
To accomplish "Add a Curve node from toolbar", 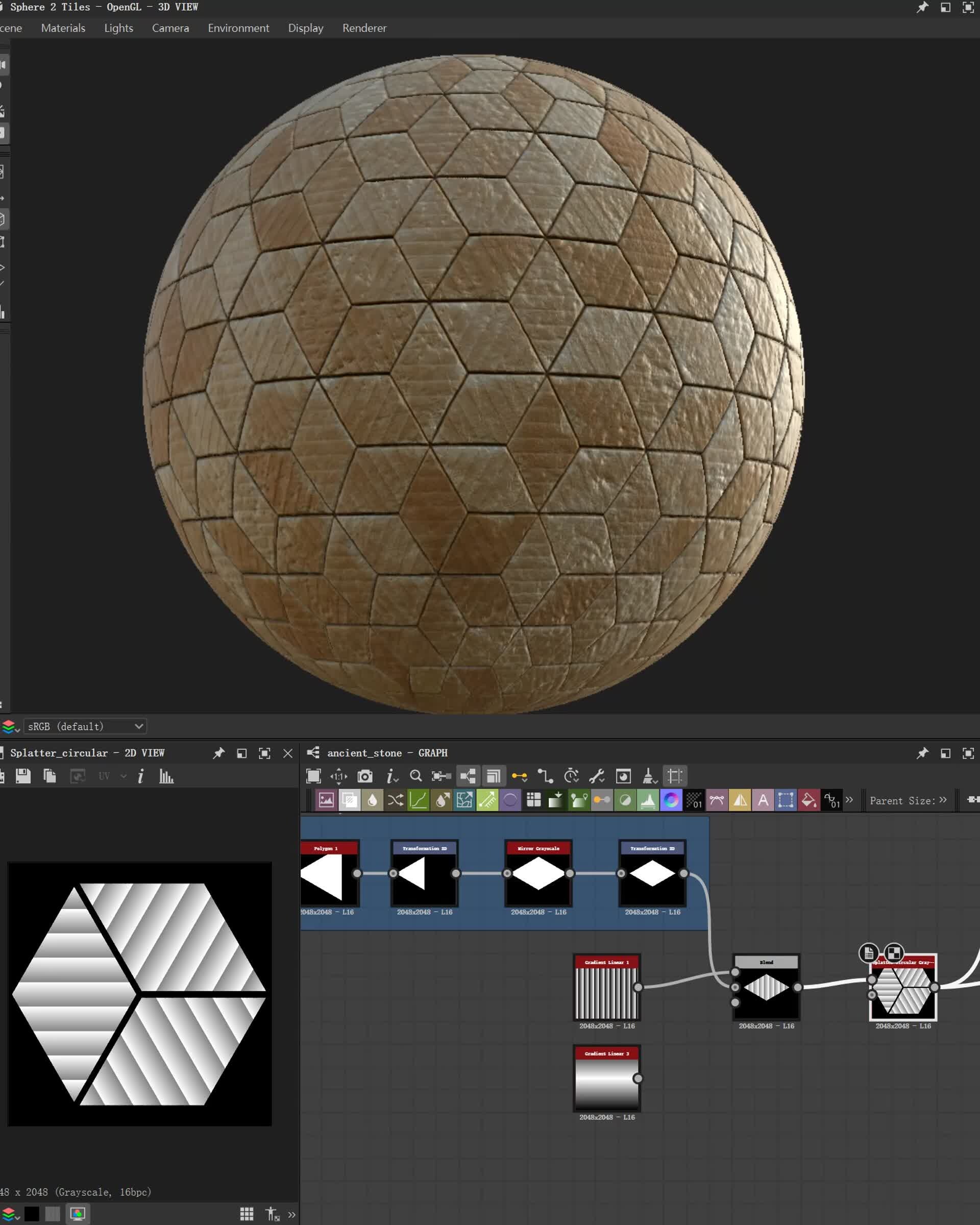I will 418,800.
